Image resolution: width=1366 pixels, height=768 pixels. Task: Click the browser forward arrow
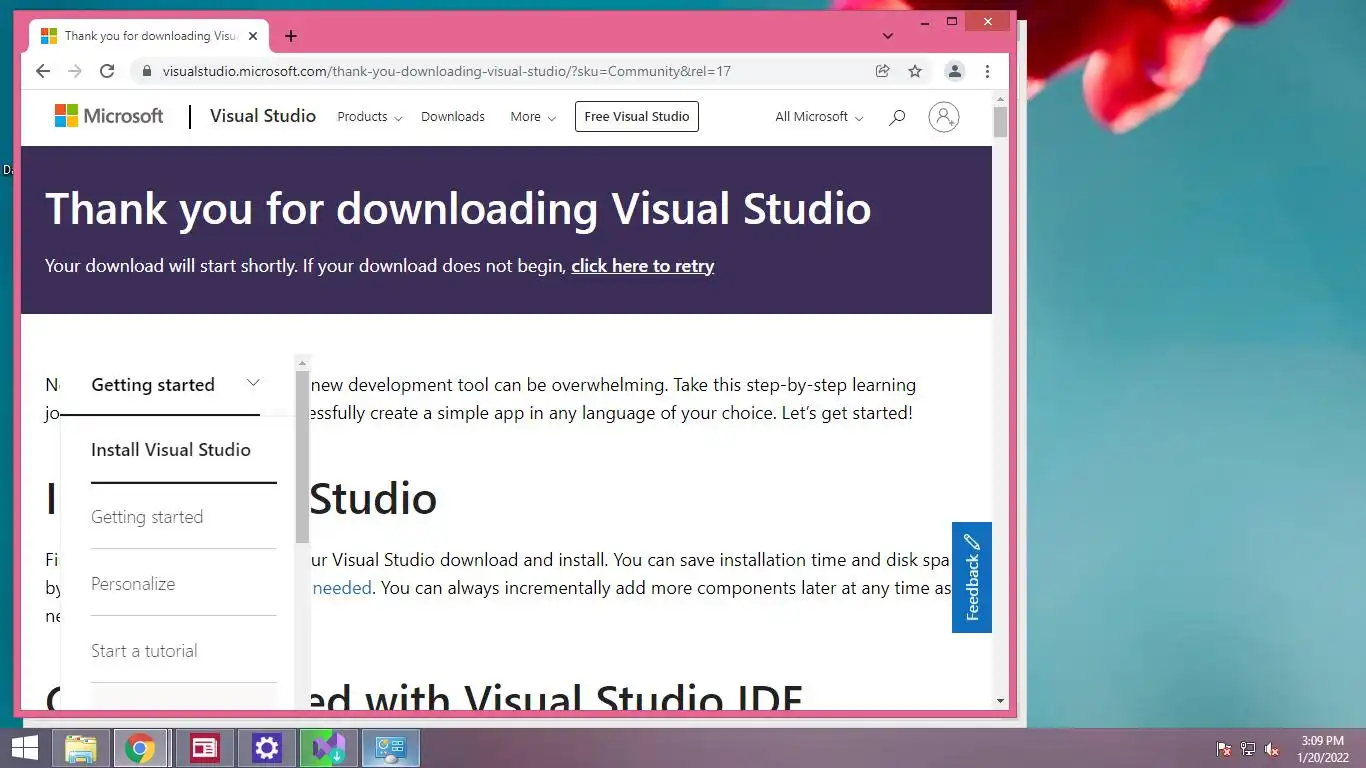point(74,71)
